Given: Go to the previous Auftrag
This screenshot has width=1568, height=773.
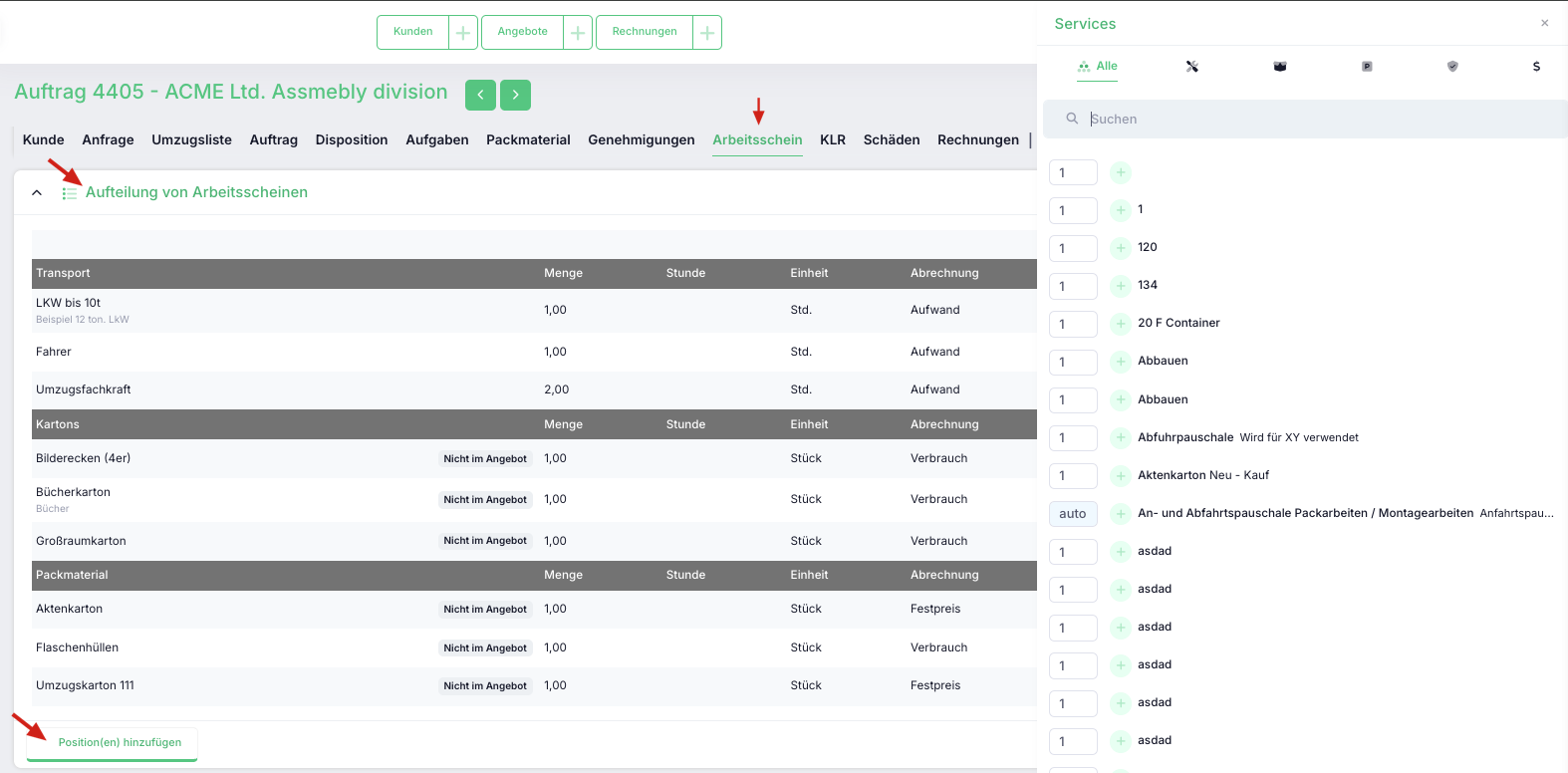Looking at the screenshot, I should [480, 95].
